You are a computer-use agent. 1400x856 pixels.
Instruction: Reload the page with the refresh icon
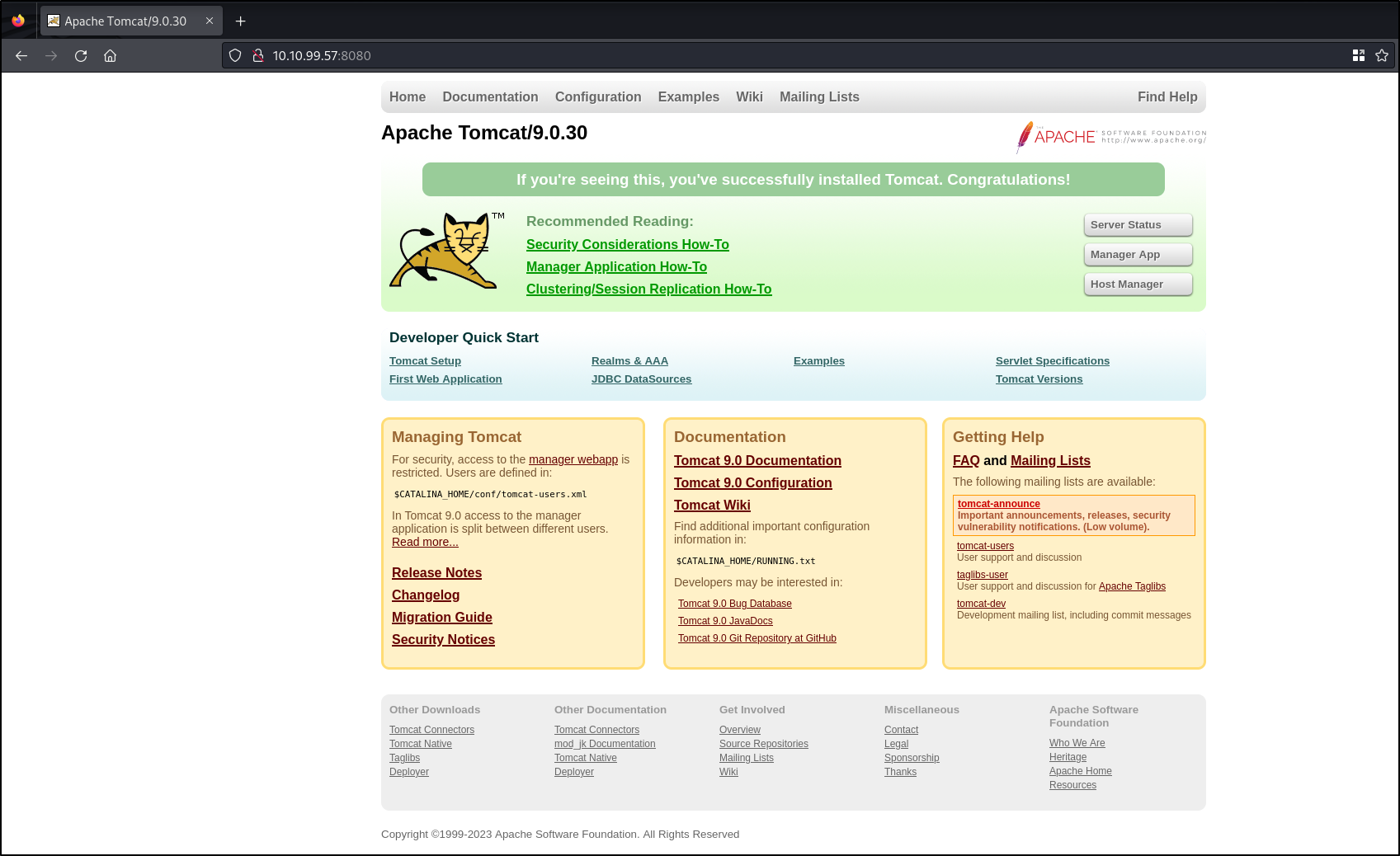81,55
